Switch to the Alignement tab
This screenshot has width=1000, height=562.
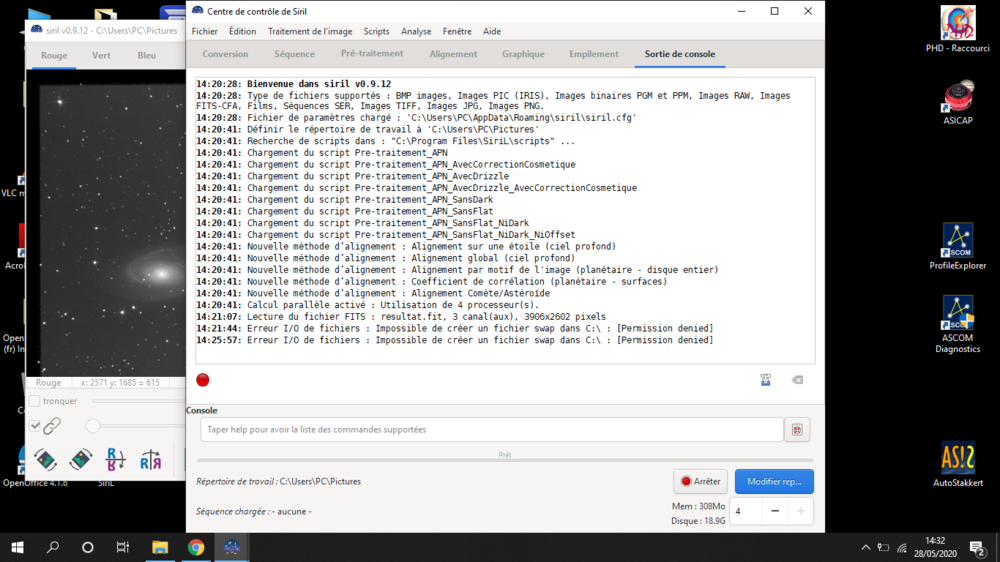click(453, 54)
